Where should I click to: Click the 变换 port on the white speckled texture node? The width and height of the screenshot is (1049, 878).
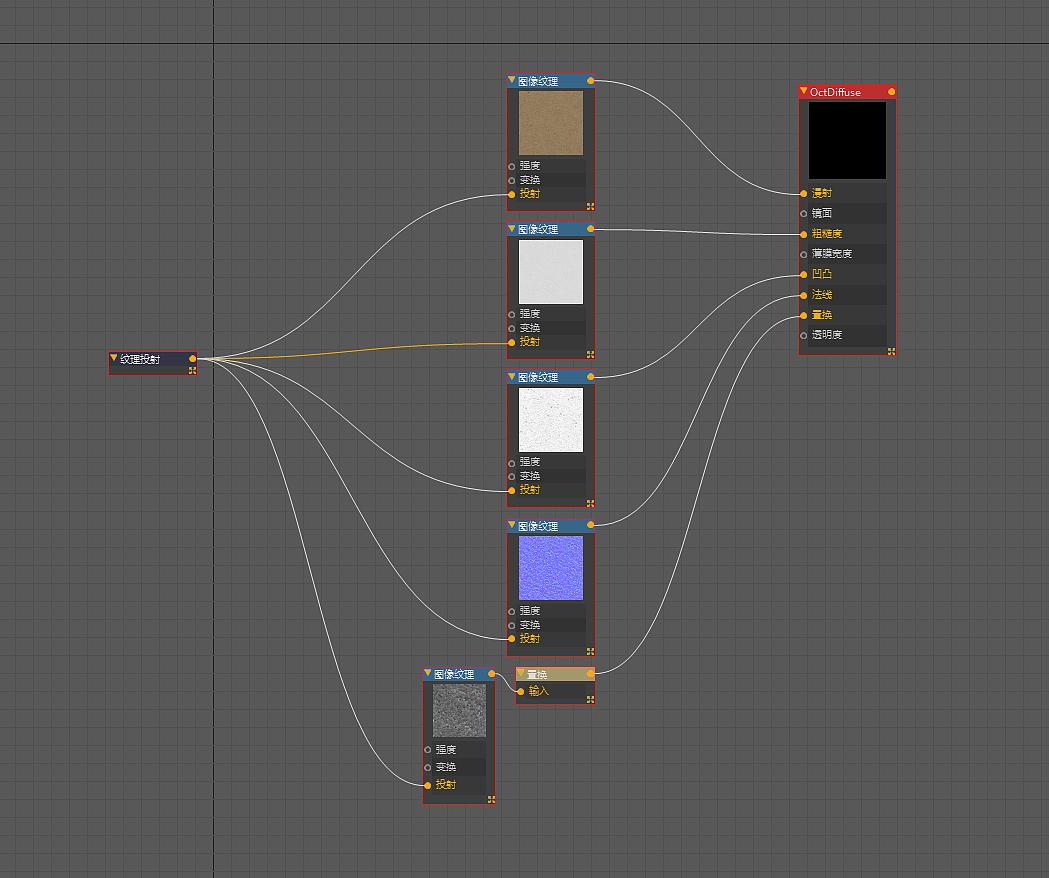click(512, 476)
